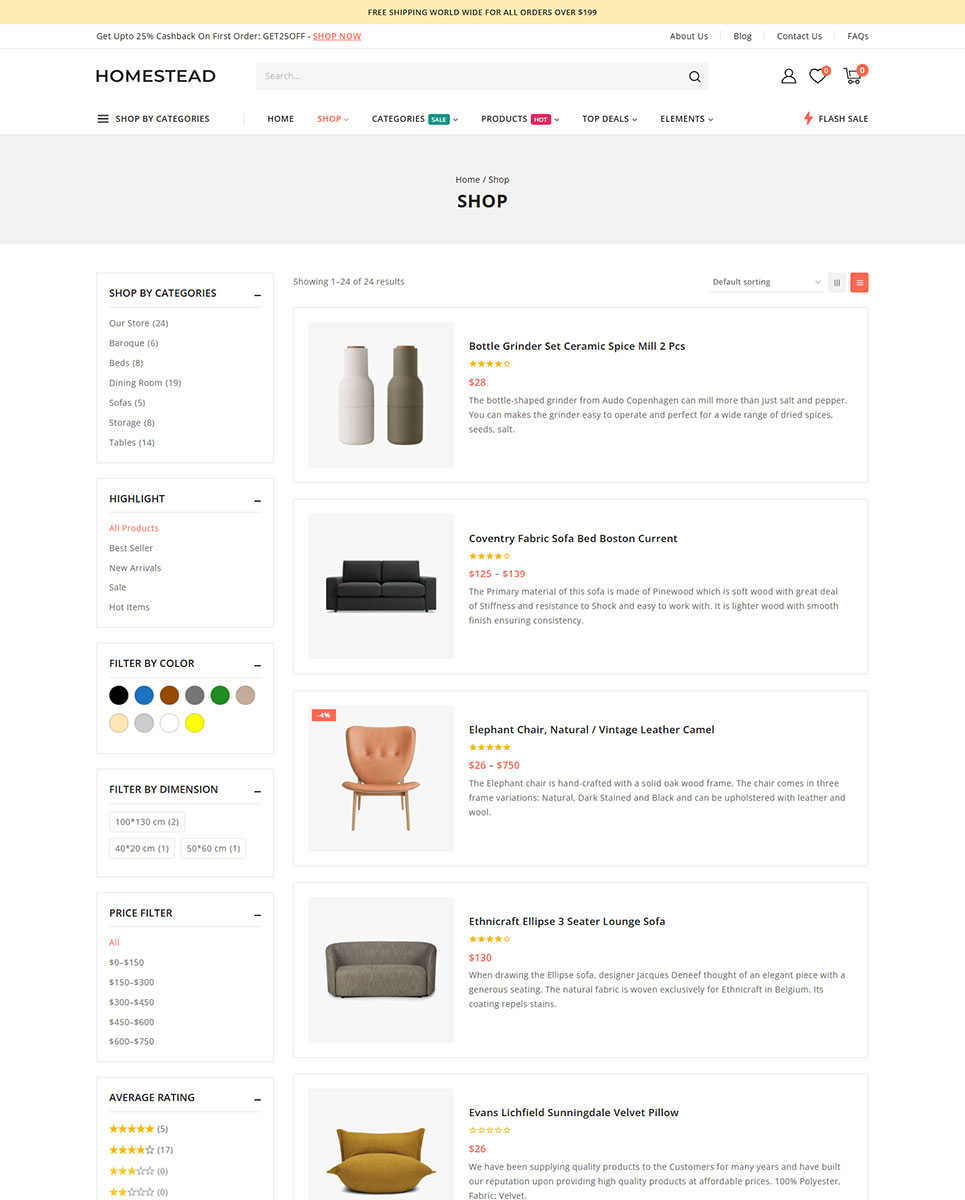965x1200 pixels.
Task: Open the wishlist heart icon
Action: click(x=818, y=76)
